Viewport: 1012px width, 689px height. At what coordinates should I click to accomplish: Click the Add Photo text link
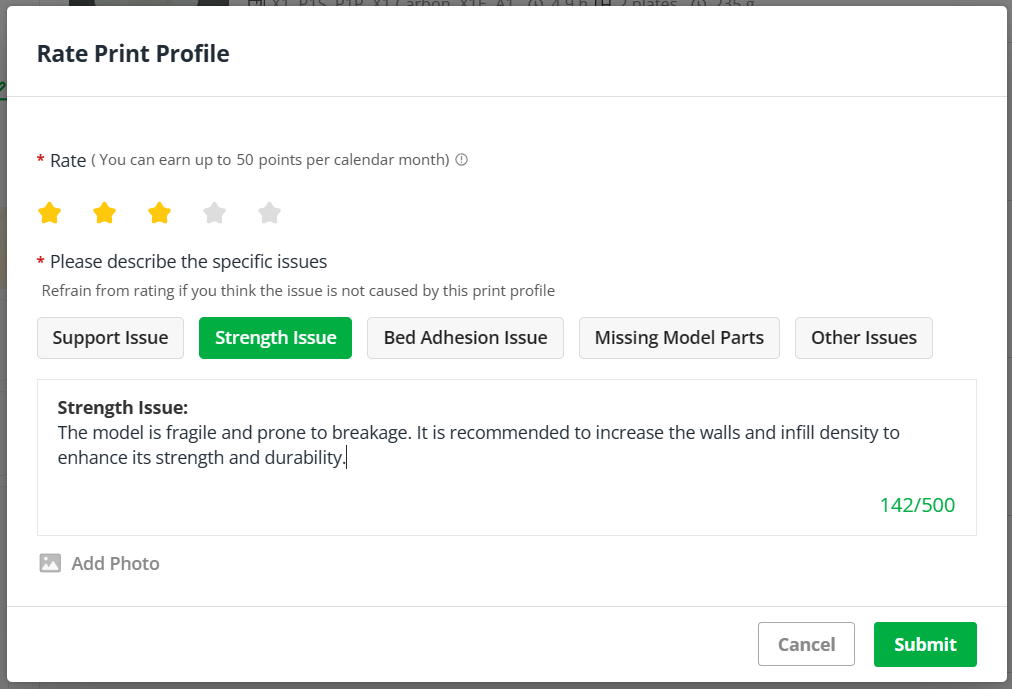click(x=116, y=563)
